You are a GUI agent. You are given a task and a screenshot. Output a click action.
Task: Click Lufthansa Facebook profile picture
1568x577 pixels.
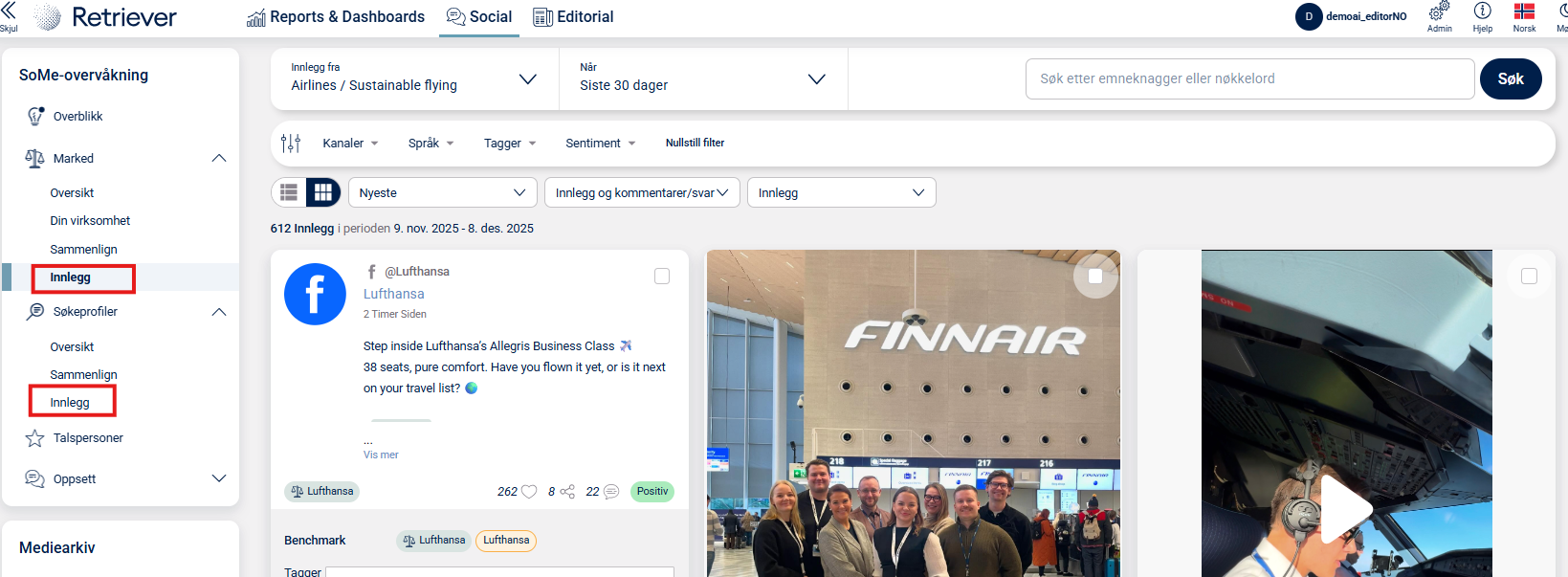(x=315, y=295)
